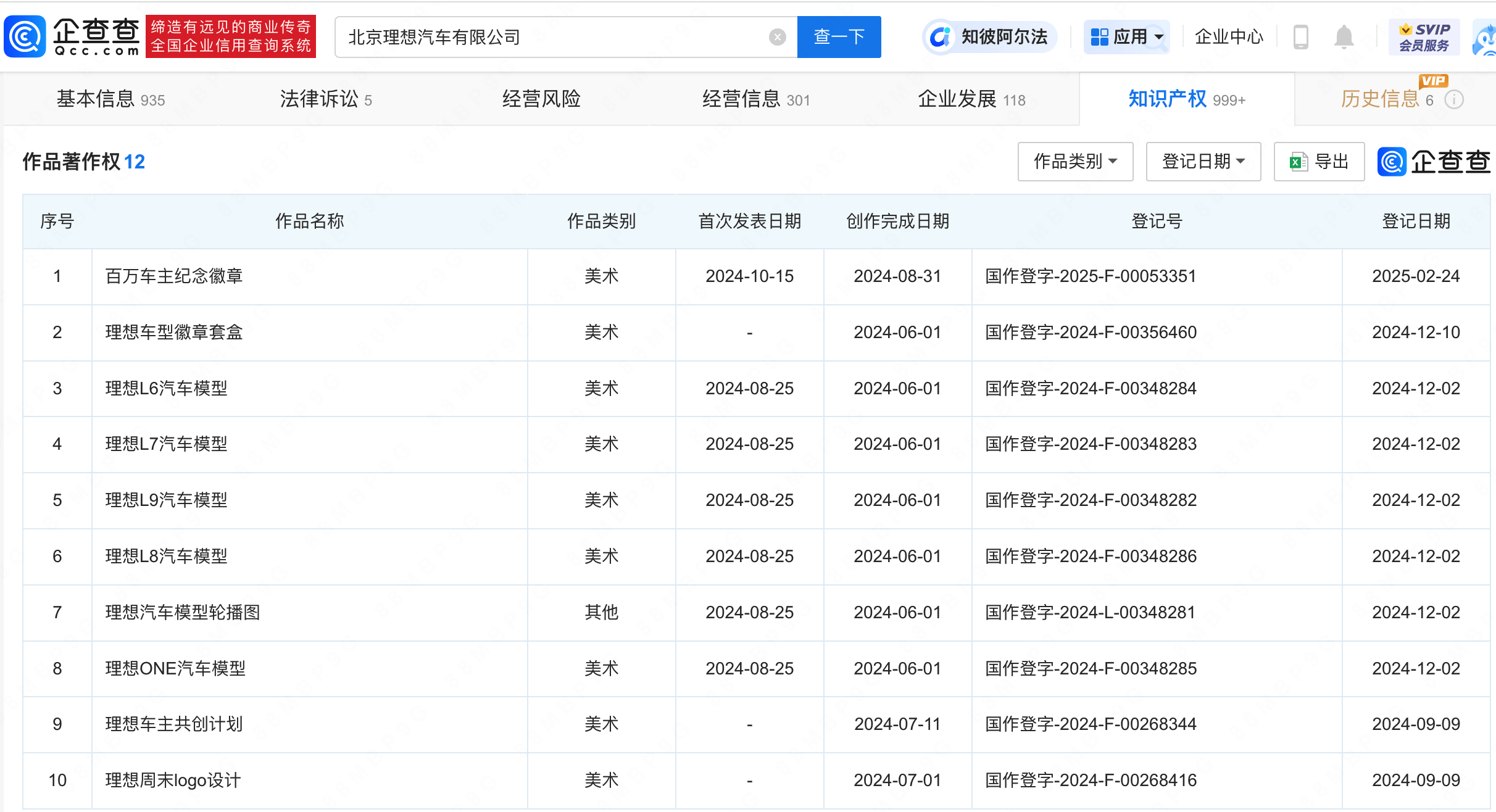Click 理想L8汽车模型 work name
This screenshot has width=1496, height=812.
(x=166, y=556)
